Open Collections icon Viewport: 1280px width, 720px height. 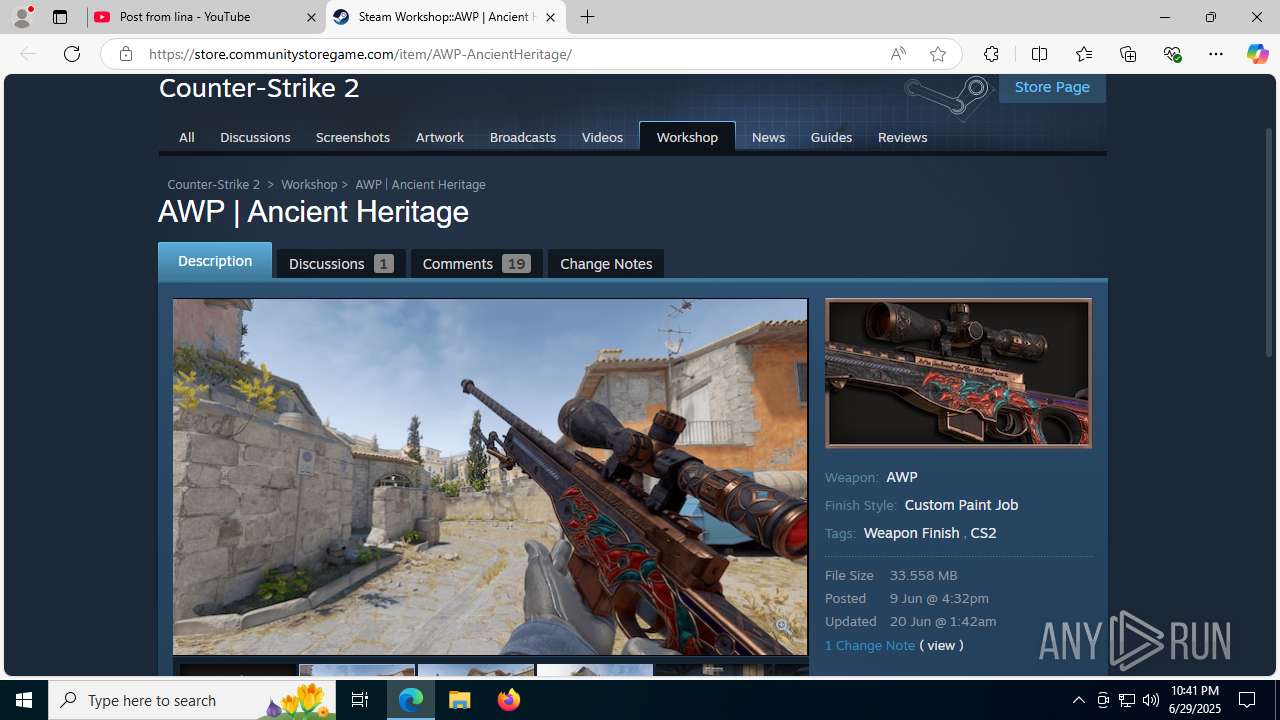[1128, 54]
